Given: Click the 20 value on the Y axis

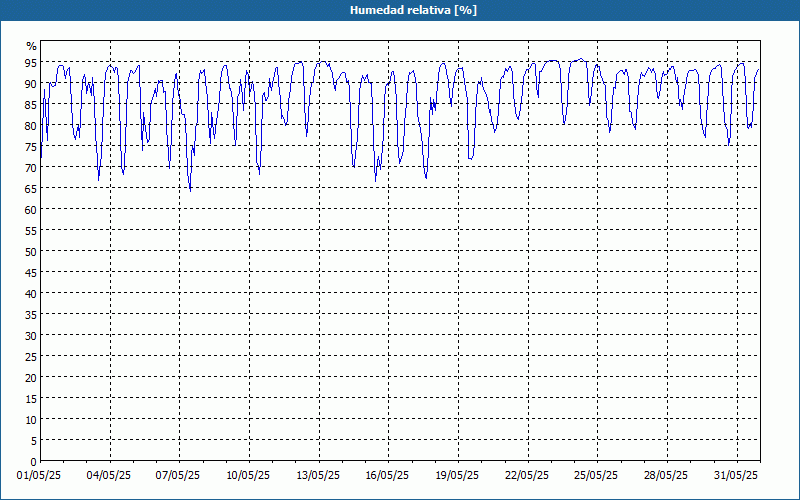Looking at the screenshot, I should click(x=31, y=378).
